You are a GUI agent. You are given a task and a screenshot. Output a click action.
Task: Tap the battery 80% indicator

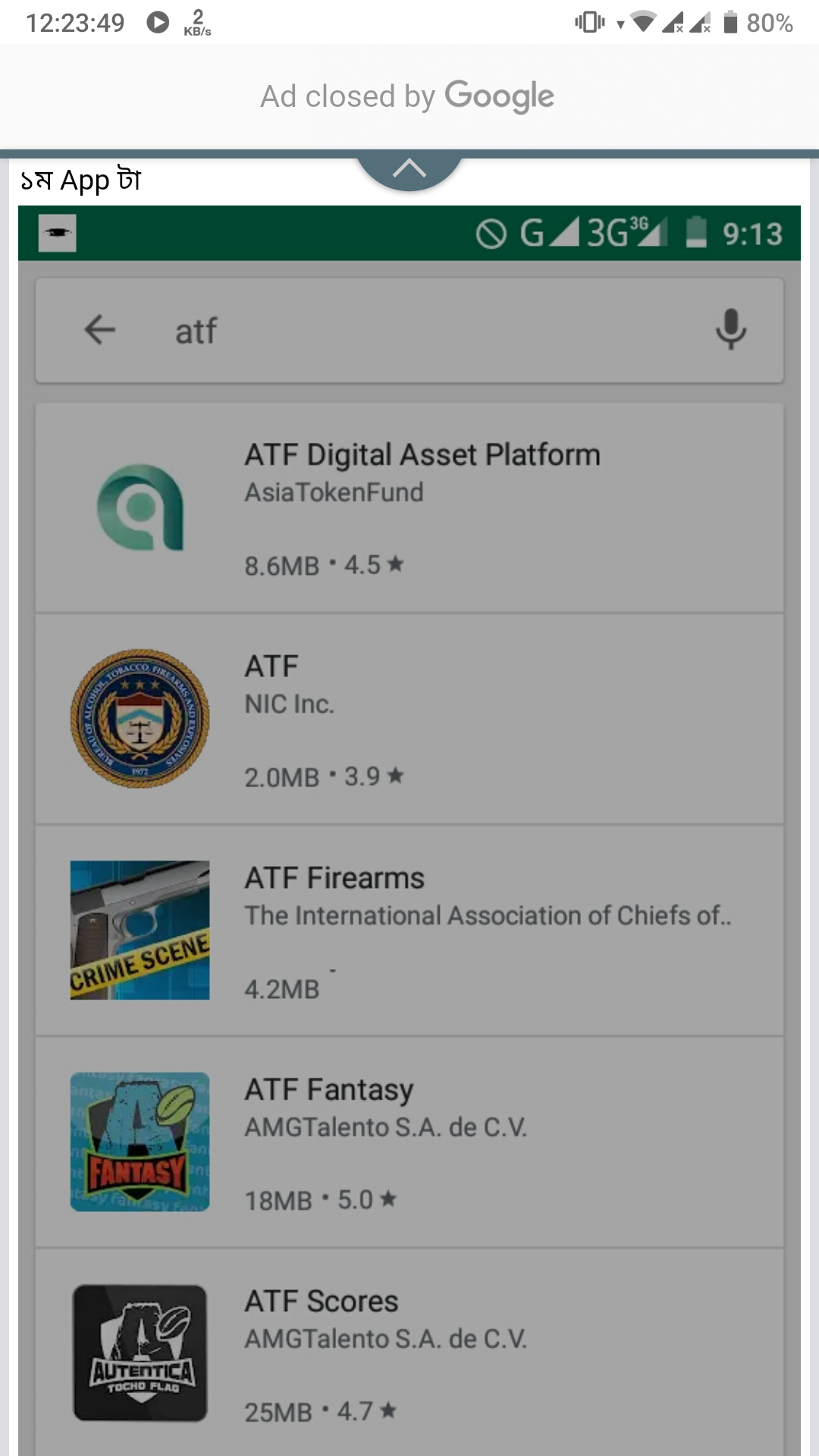point(758,23)
